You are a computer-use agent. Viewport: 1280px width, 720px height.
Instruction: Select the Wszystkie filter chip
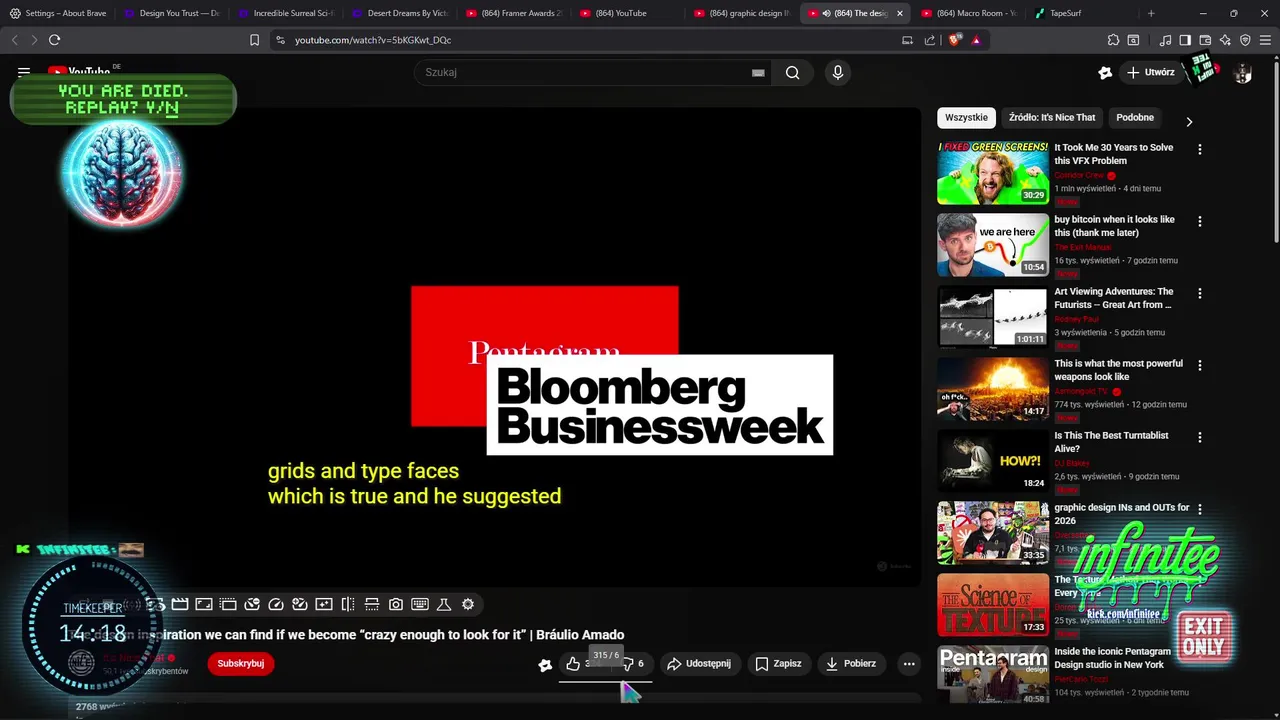(x=966, y=118)
